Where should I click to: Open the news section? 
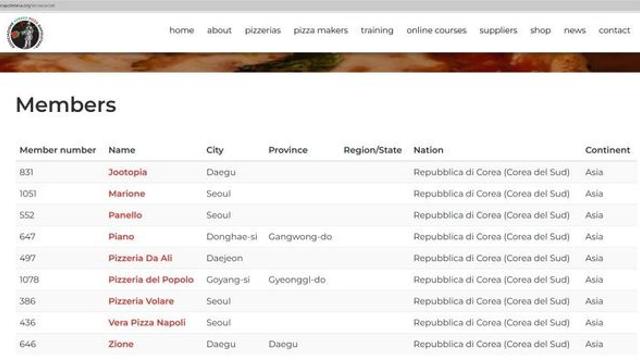point(575,30)
